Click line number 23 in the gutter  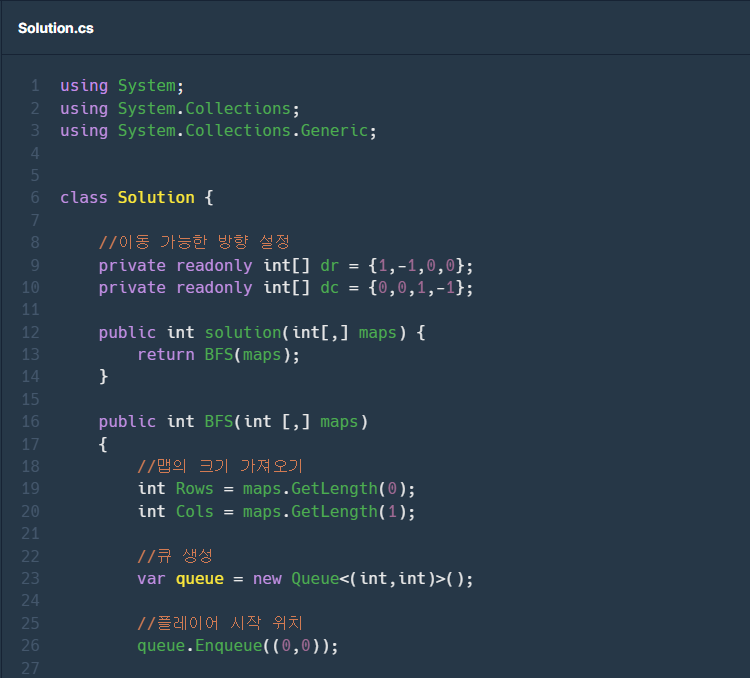31,578
